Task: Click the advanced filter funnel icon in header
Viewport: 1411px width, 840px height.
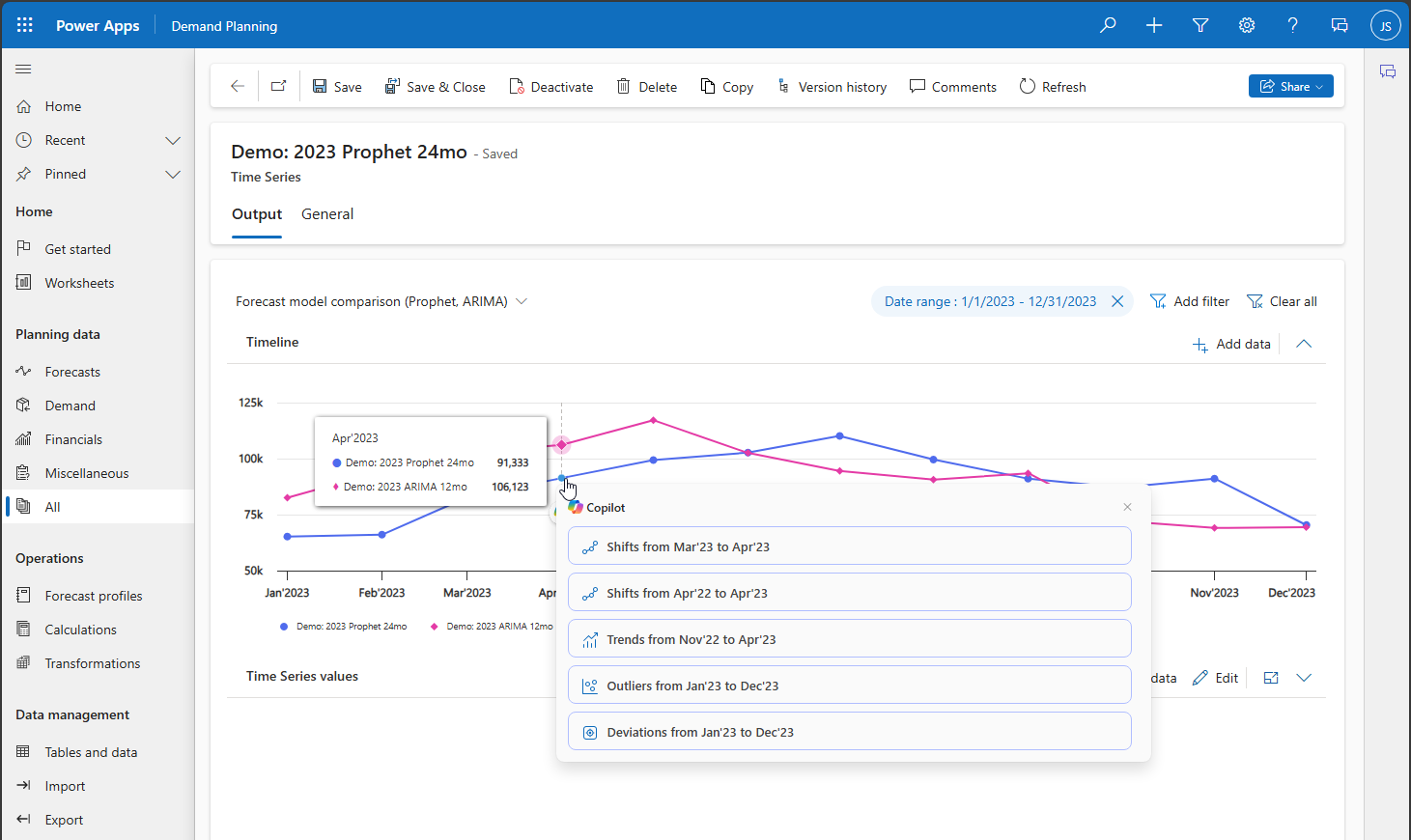Action: click(x=1200, y=25)
